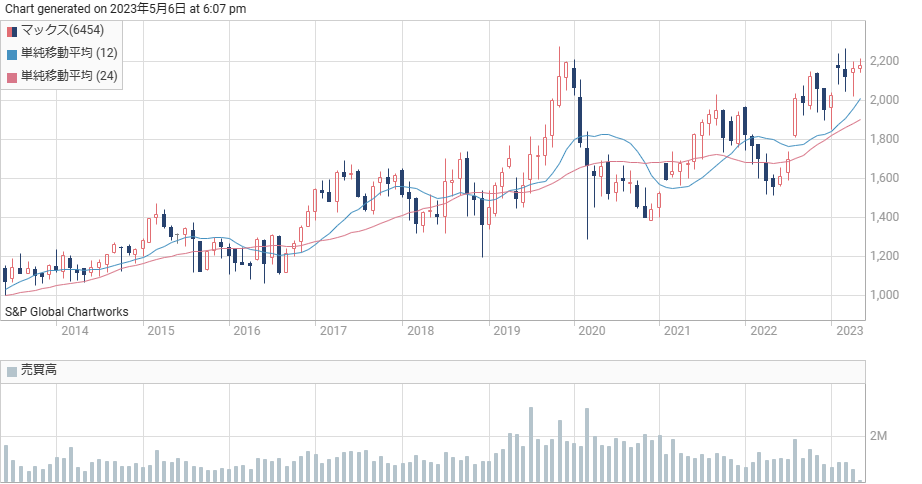Click the 2,000 price axis label
Image resolution: width=922 pixels, height=484 pixels.
click(x=884, y=100)
